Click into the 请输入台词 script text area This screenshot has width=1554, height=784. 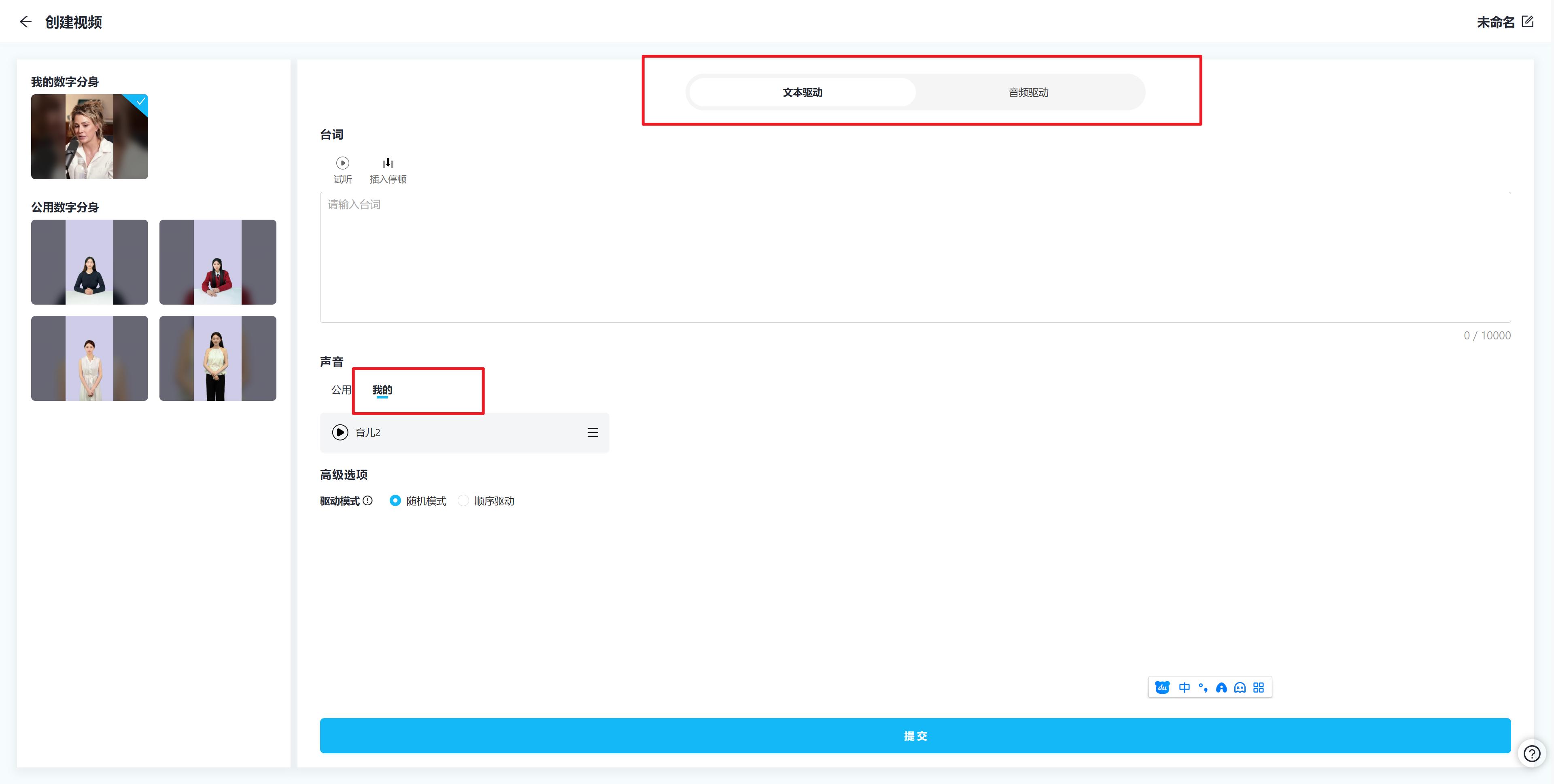coord(915,258)
